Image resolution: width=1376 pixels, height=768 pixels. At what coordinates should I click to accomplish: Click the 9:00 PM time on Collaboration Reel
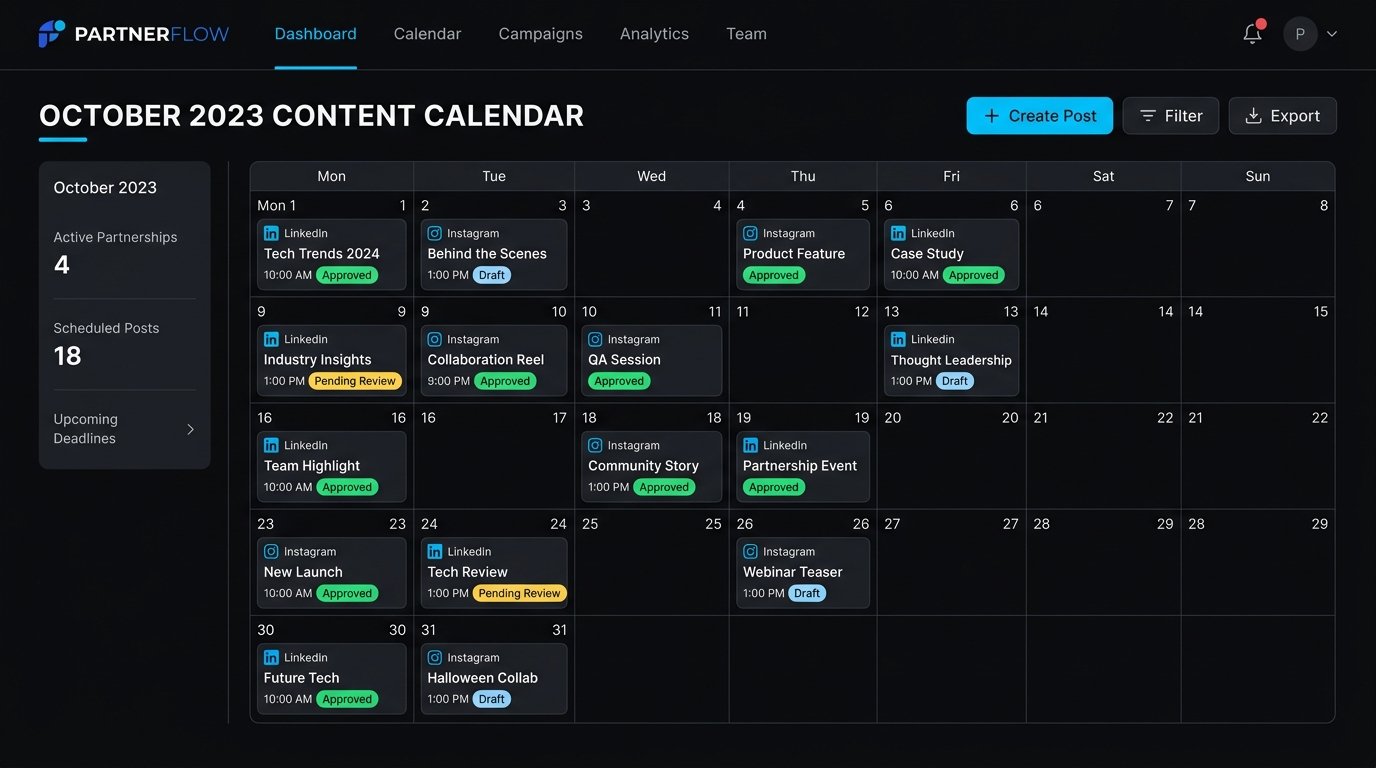[x=449, y=381]
